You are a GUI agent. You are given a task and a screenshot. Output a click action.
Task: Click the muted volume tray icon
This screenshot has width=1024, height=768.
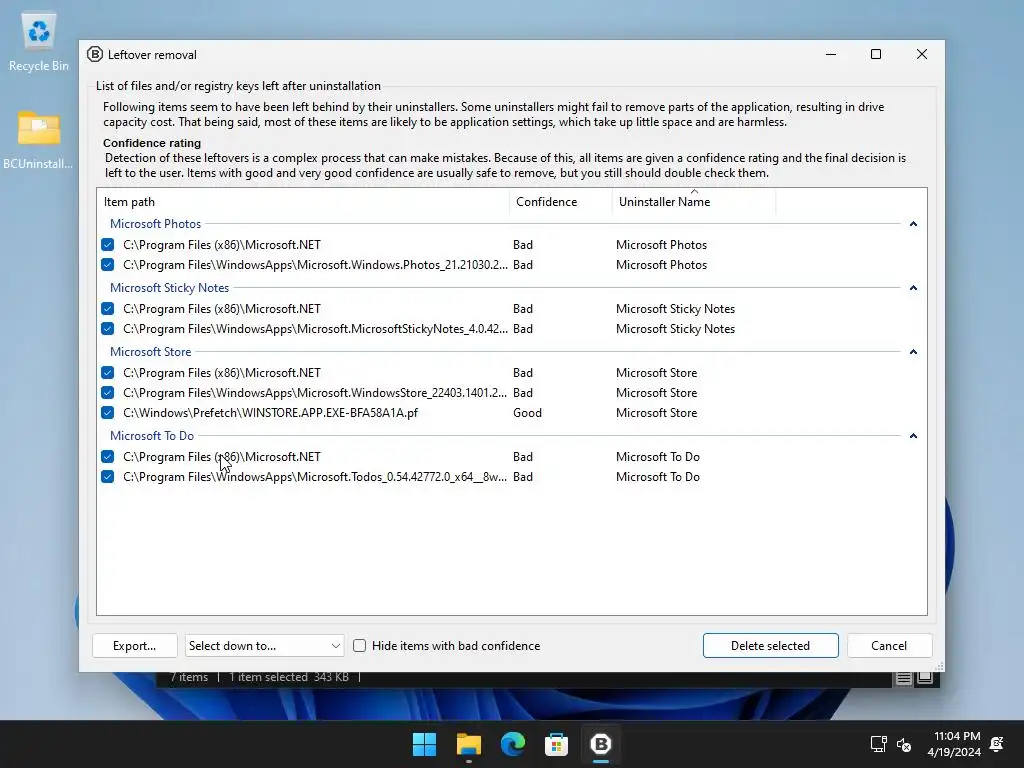(x=904, y=744)
